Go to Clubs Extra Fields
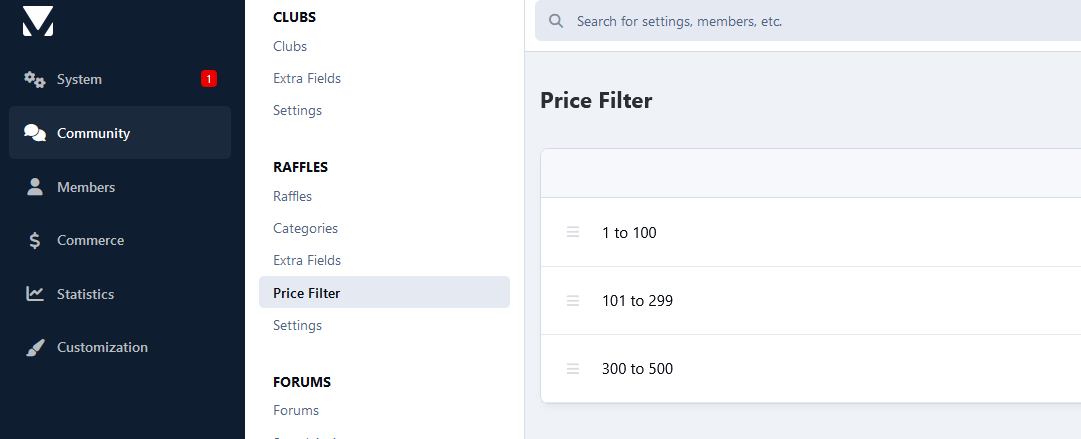 coord(307,79)
